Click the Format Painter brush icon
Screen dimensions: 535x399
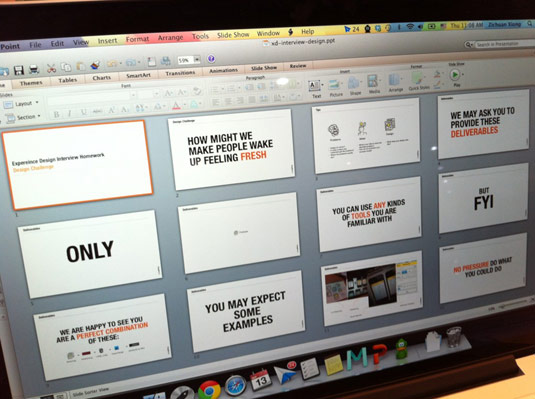pos(96,65)
